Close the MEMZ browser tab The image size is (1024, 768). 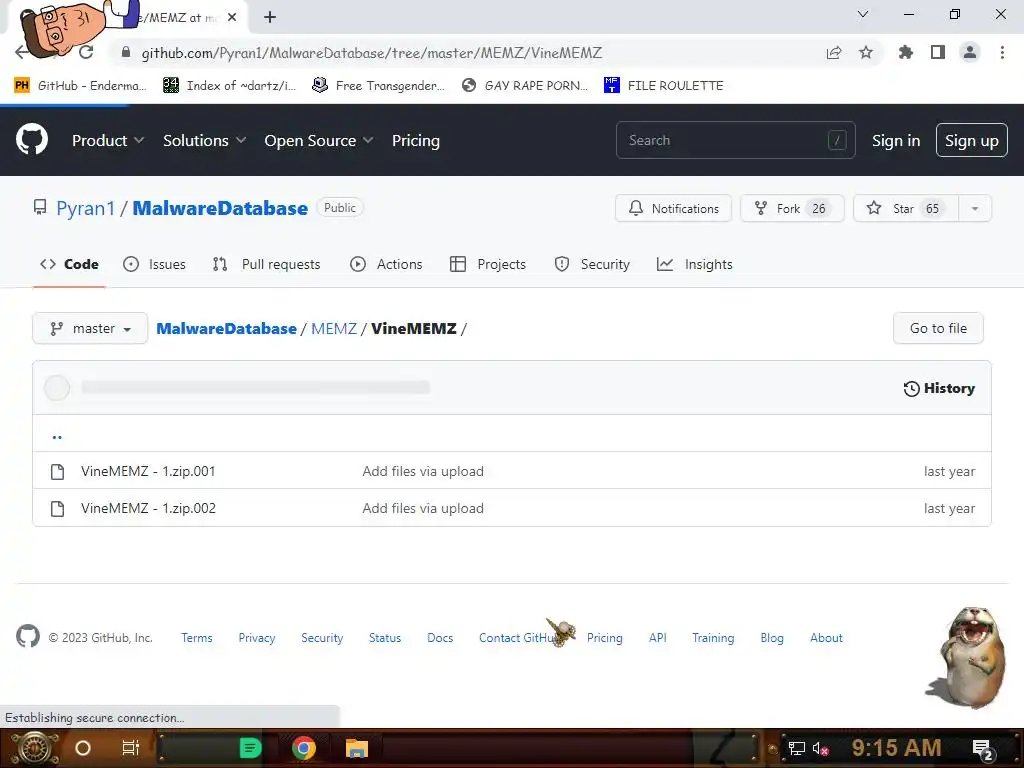click(x=232, y=18)
